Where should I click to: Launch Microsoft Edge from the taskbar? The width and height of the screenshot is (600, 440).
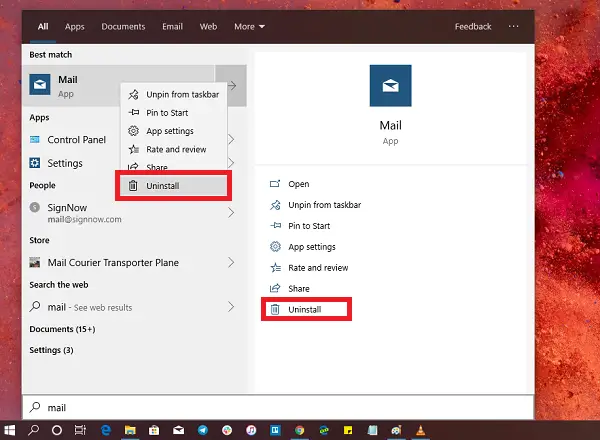[106, 430]
